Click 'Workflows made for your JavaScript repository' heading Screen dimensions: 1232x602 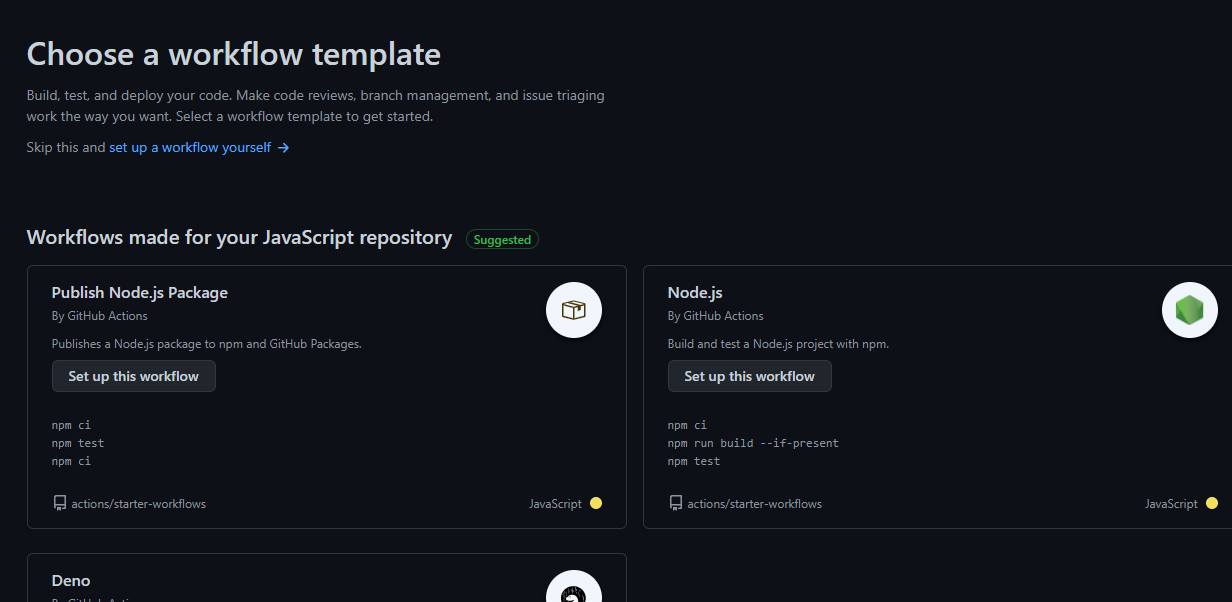239,238
